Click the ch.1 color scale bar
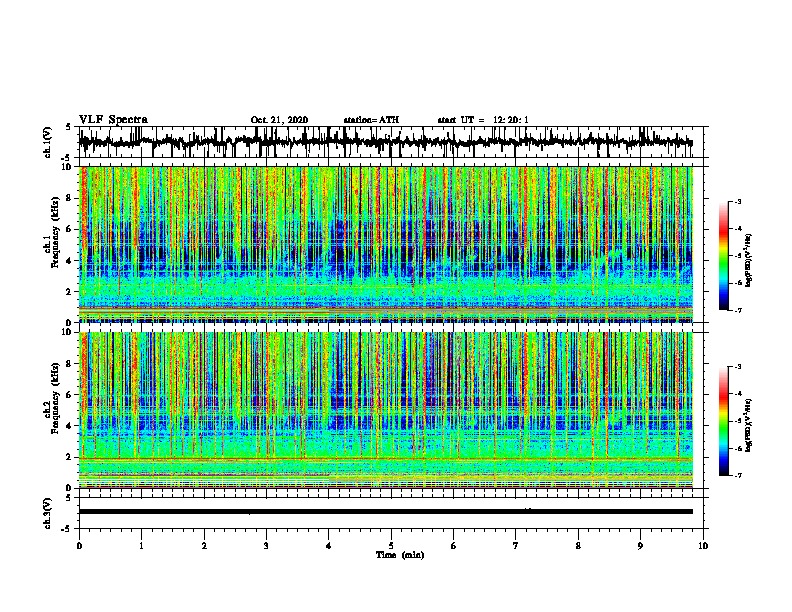The width and height of the screenshot is (792, 612). (x=724, y=256)
